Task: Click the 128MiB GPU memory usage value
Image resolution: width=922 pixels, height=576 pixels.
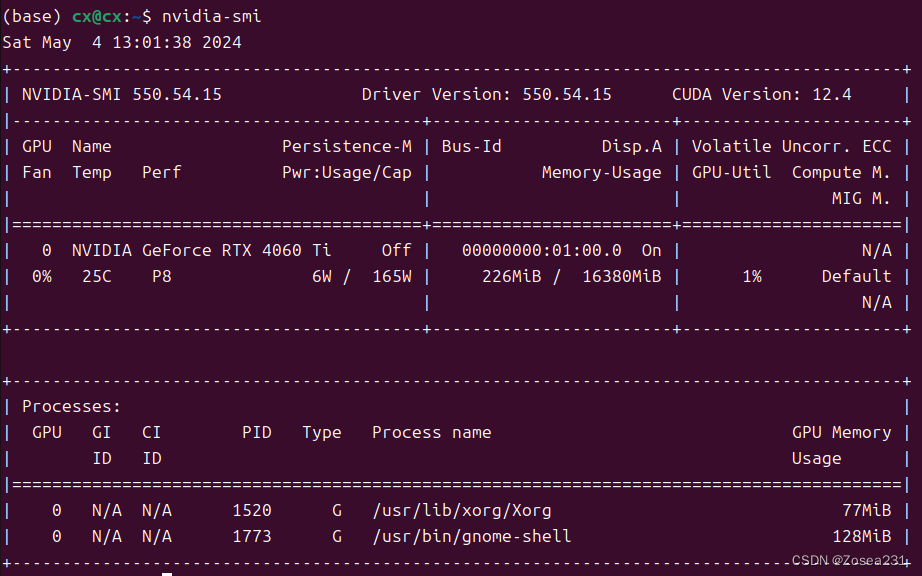Action: coord(866,536)
